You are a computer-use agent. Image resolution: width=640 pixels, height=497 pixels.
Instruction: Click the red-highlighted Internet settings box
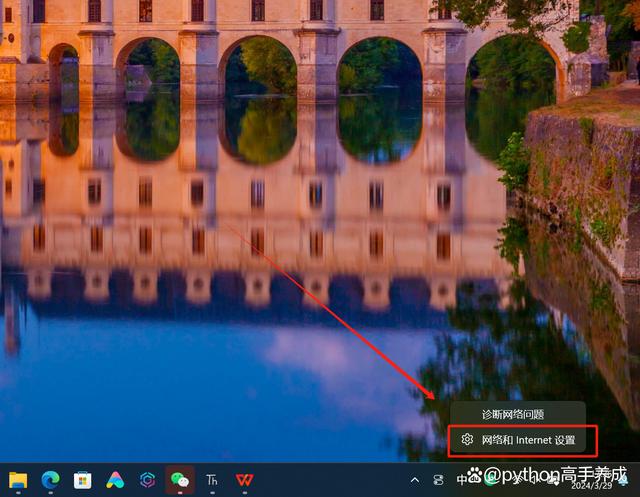click(522, 440)
